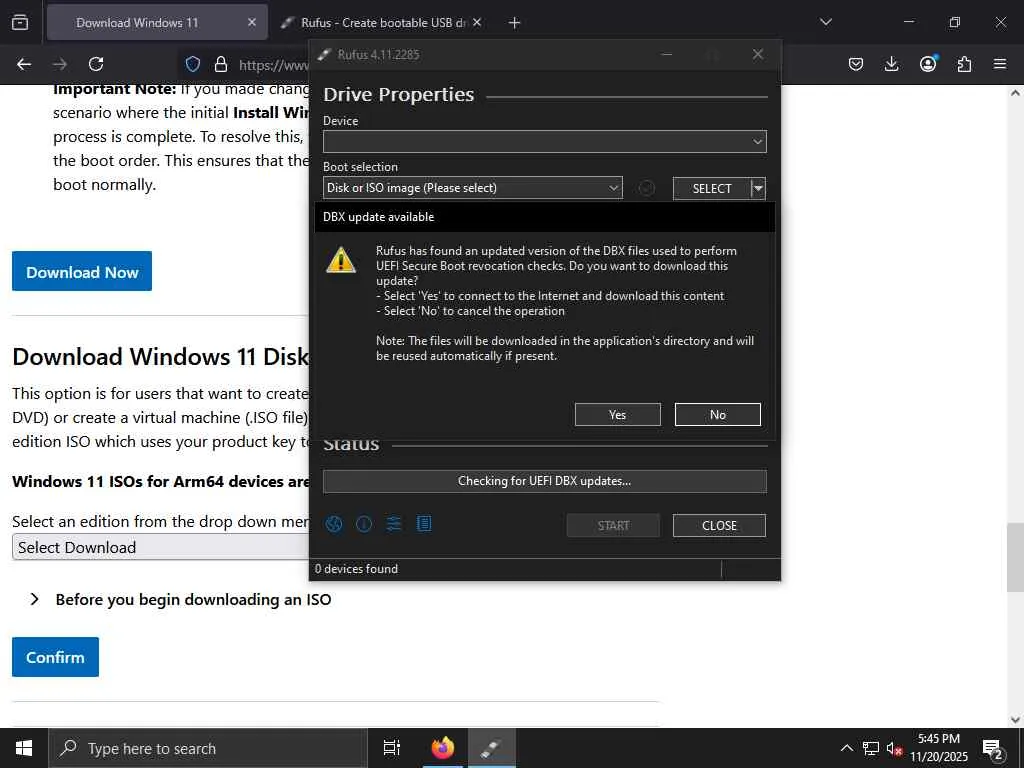Screen dimensions: 1024x768
Task: Reload the current Firefox page
Action: 96,64
